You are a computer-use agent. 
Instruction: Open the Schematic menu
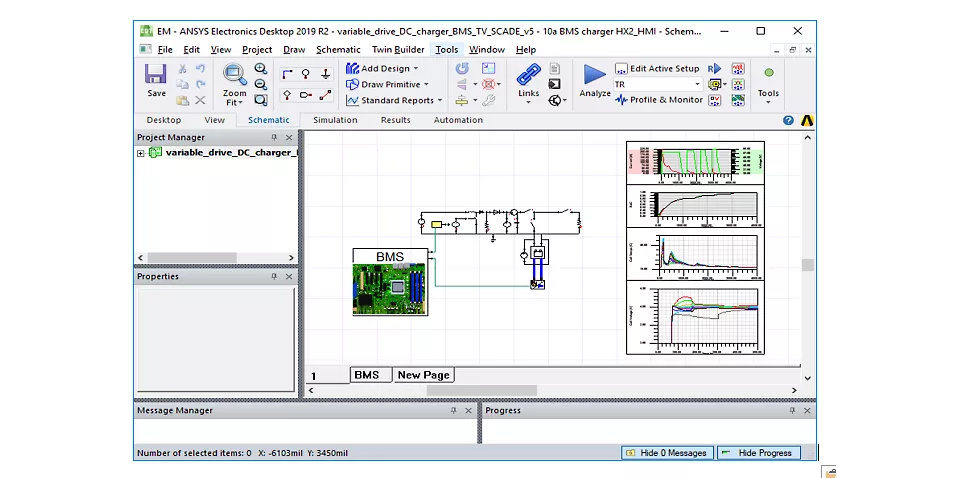tap(338, 50)
